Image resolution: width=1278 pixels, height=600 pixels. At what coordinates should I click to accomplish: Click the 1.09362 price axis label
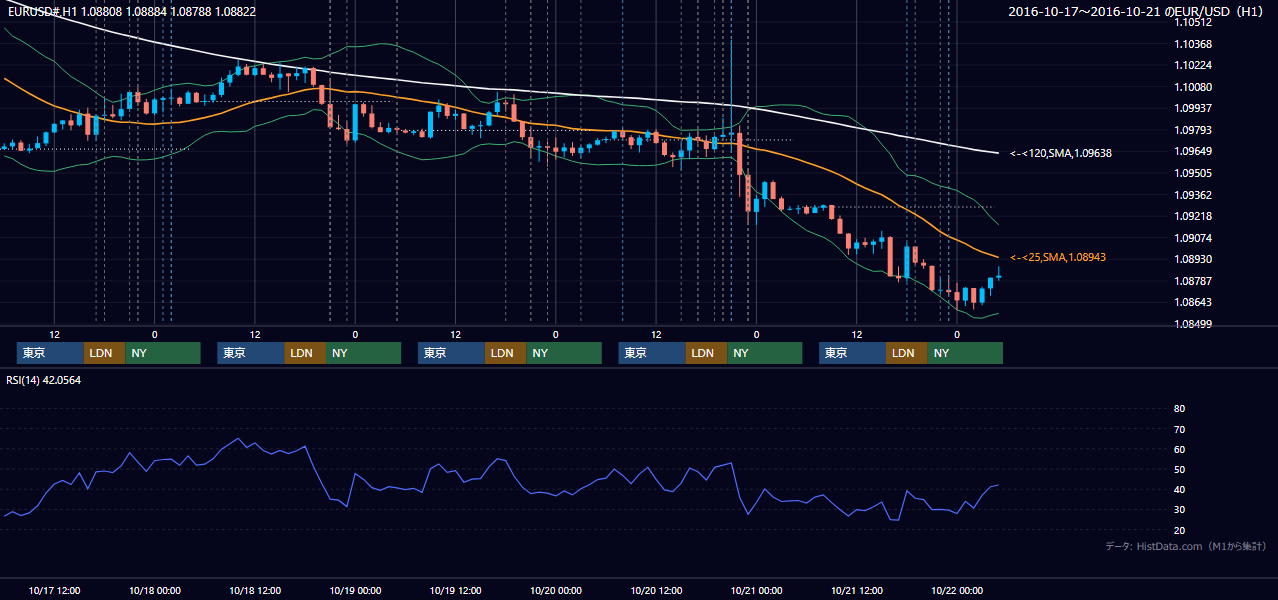tap(1193, 195)
